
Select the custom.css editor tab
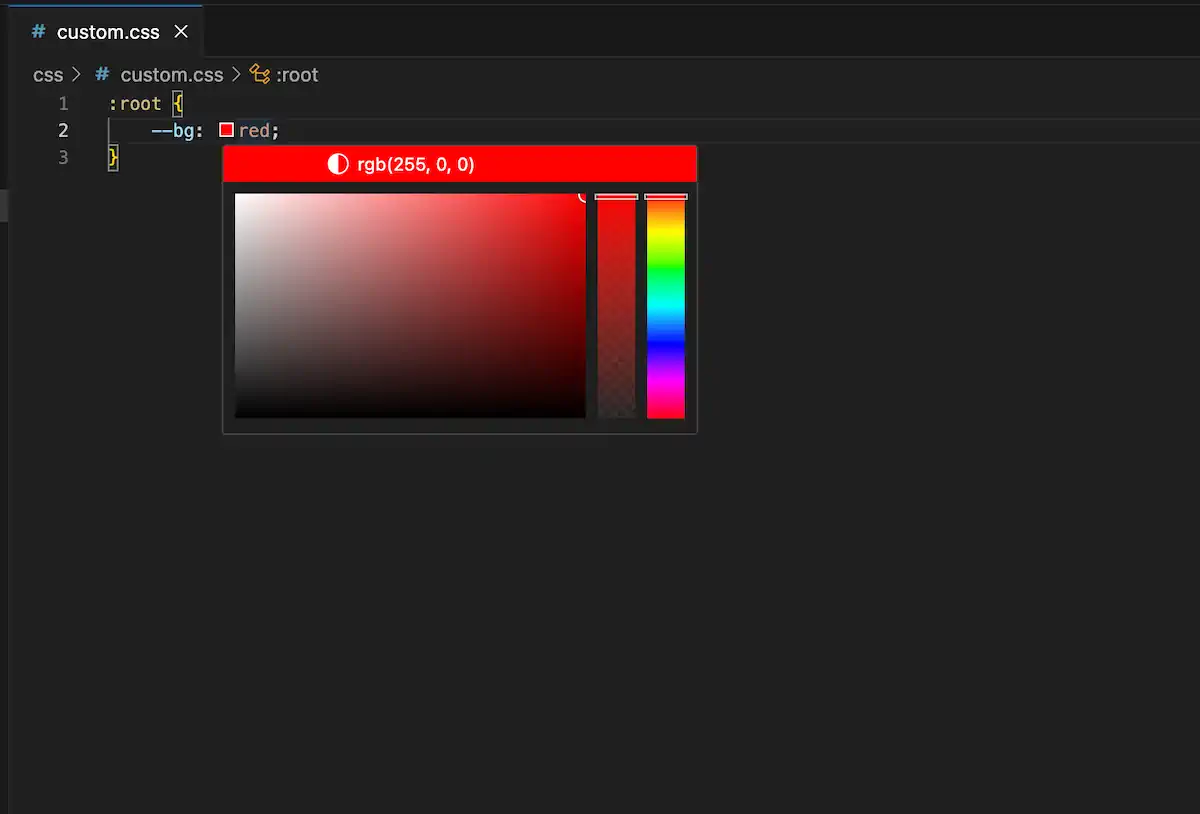point(108,31)
